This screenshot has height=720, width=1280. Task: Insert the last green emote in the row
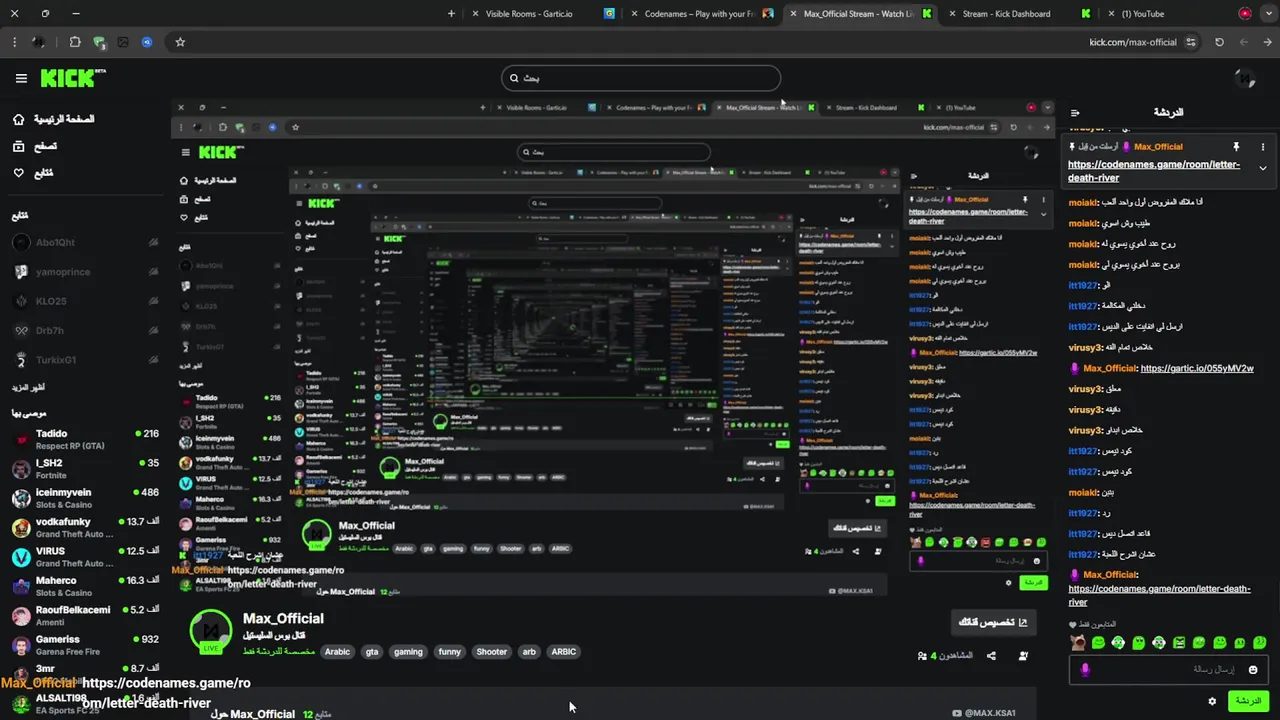click(1260, 642)
